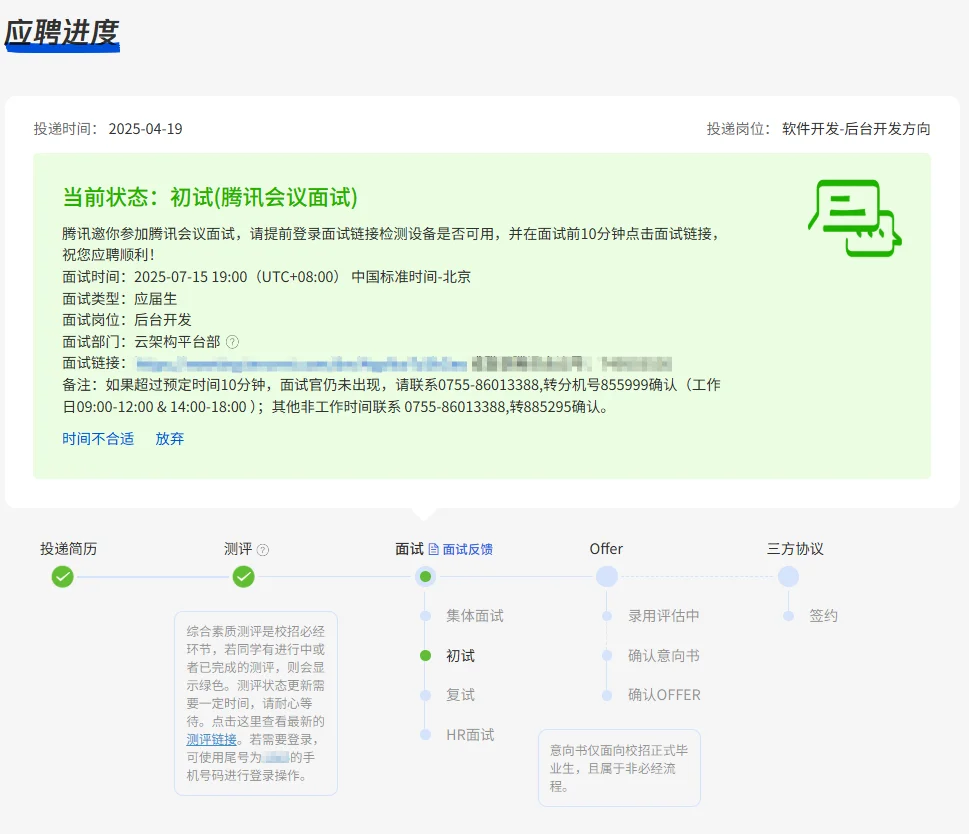Click the 面试类型 应届生 line
The height and width of the screenshot is (834, 969).
click(x=119, y=298)
